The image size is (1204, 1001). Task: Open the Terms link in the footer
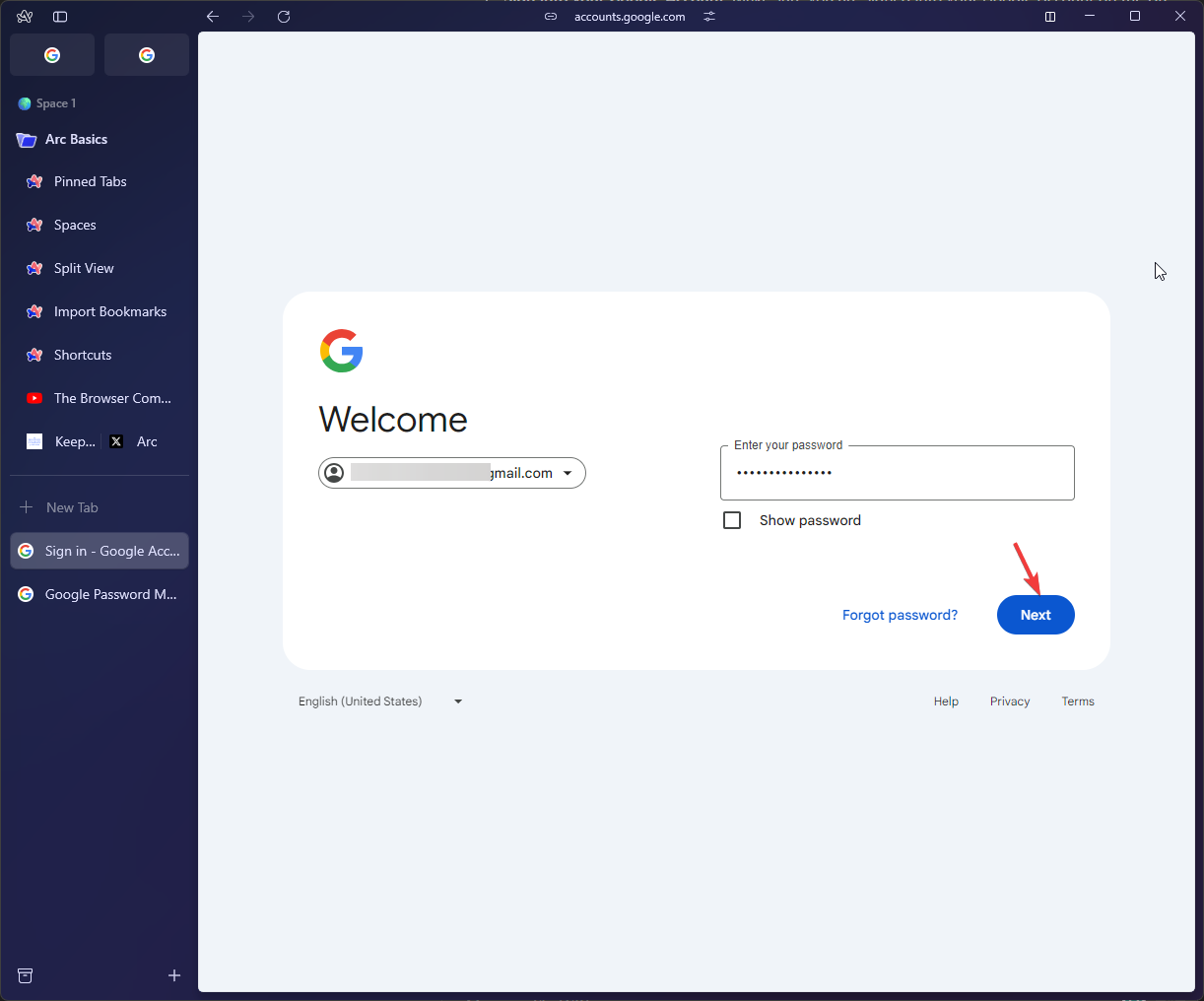pyautogui.click(x=1078, y=701)
